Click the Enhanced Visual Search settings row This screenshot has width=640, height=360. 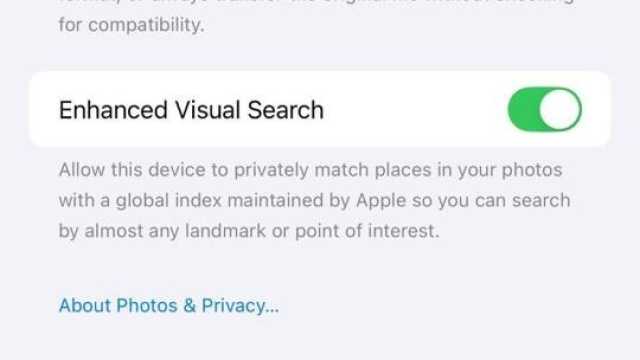coord(320,109)
